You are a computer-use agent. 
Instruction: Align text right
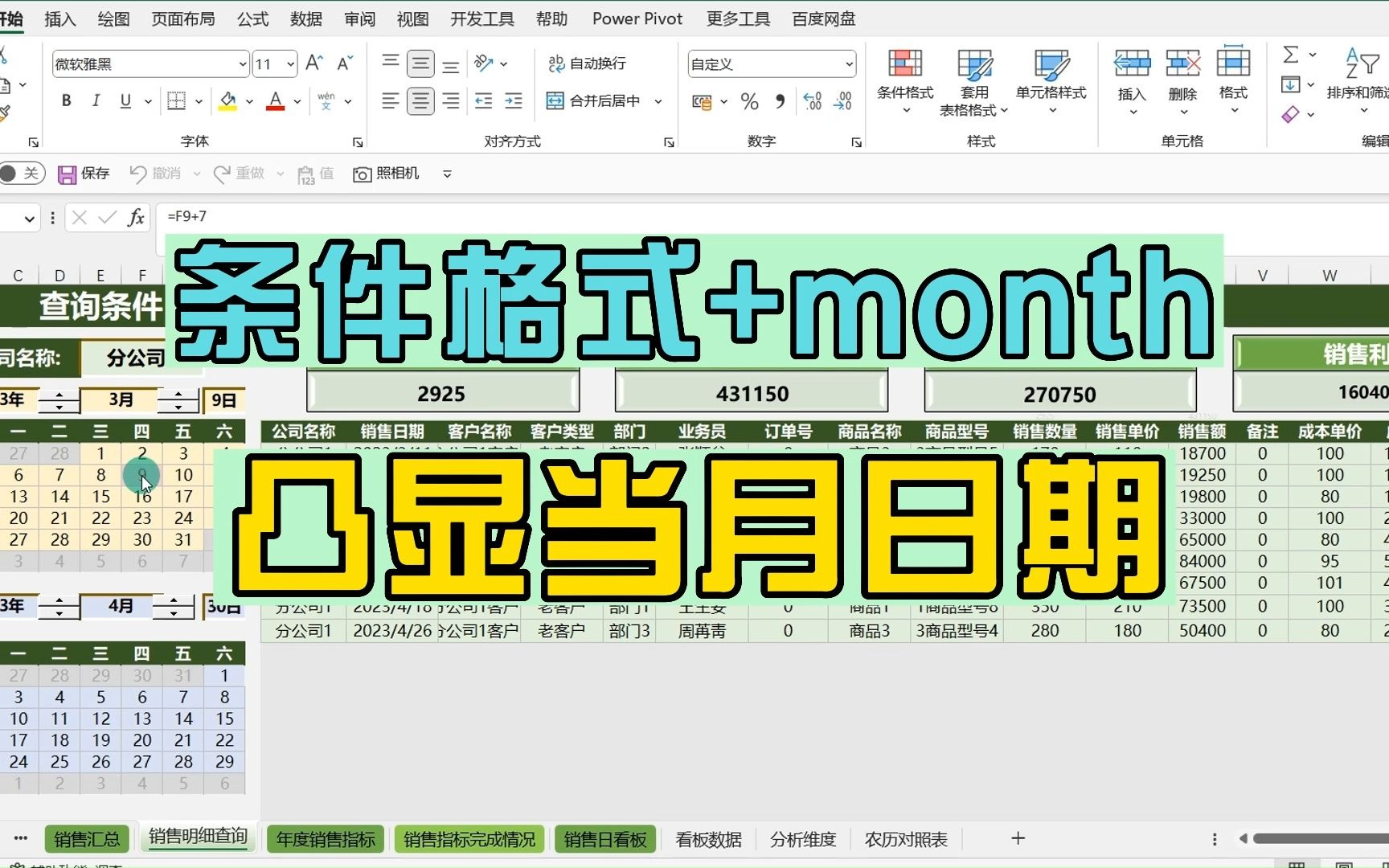[451, 101]
